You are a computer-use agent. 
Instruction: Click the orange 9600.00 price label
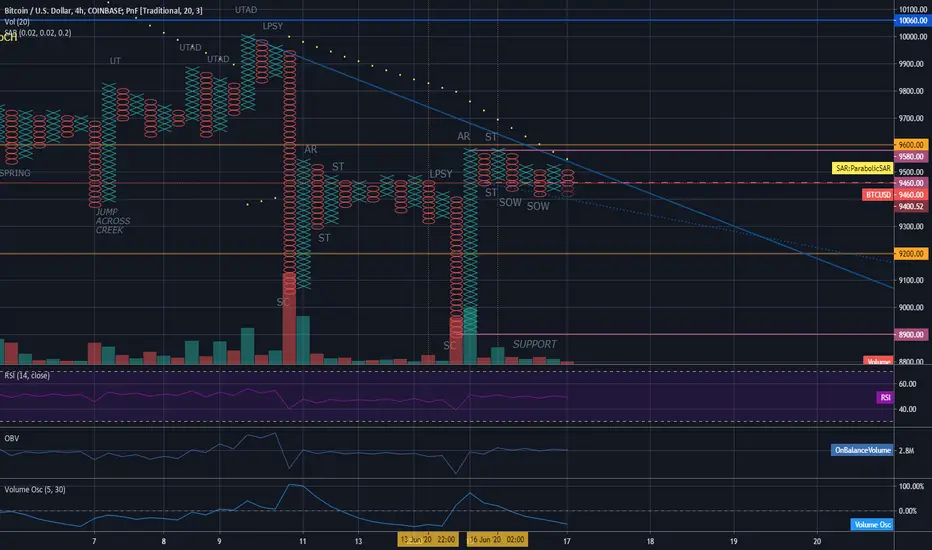pos(912,144)
